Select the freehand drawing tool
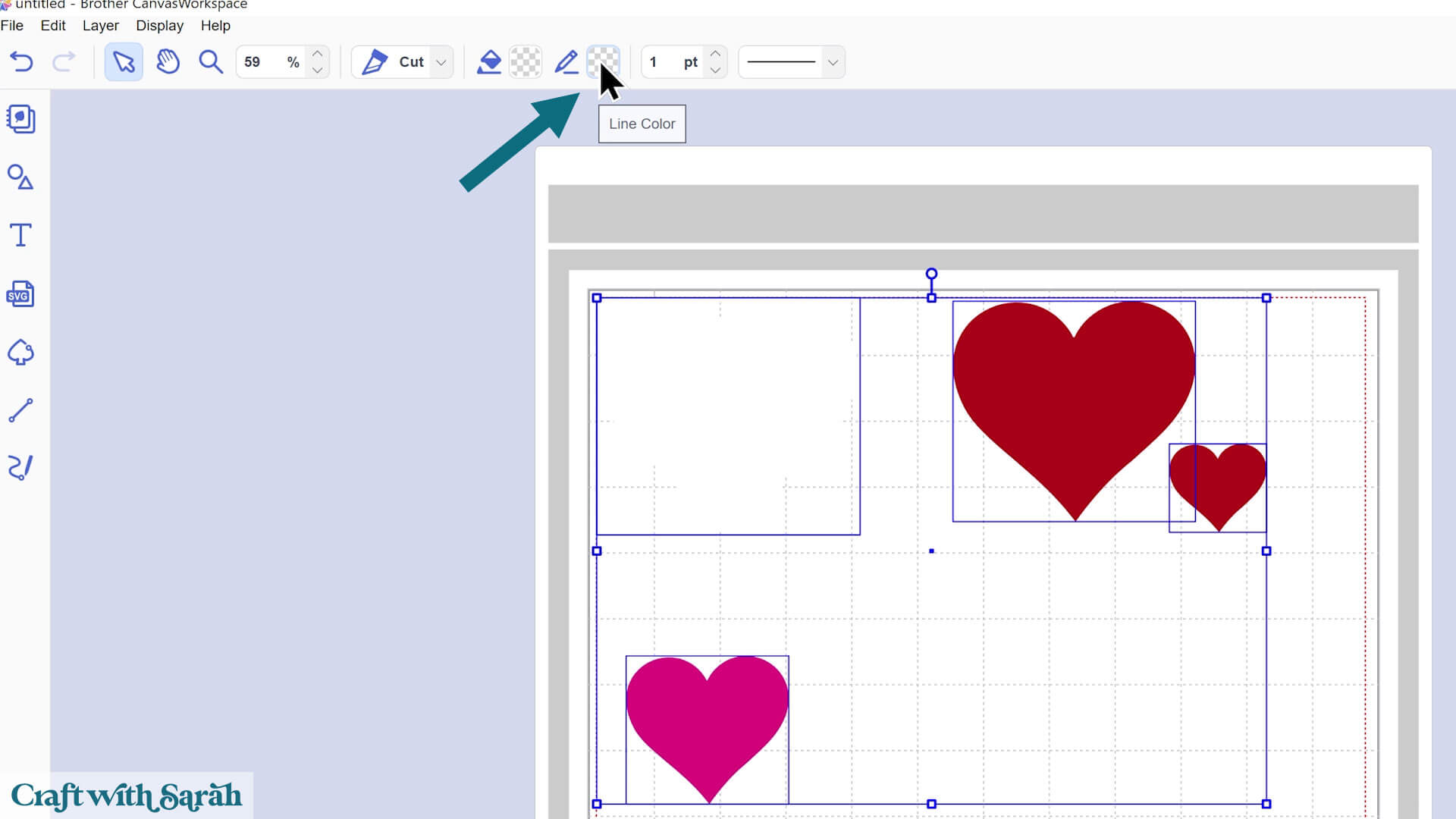Image resolution: width=1456 pixels, height=819 pixels. point(20,468)
